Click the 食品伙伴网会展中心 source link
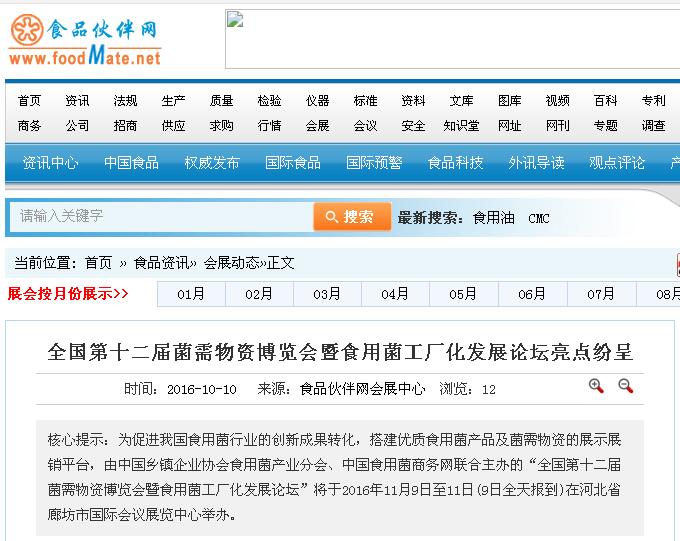 tap(362, 389)
